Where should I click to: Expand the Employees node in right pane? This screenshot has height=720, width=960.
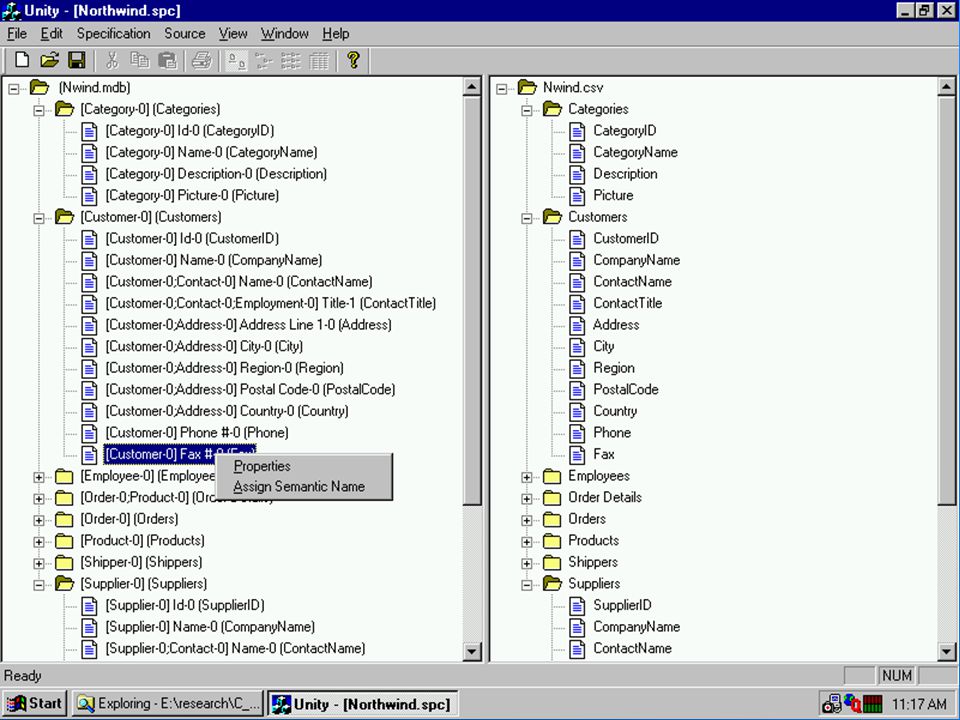tap(527, 477)
